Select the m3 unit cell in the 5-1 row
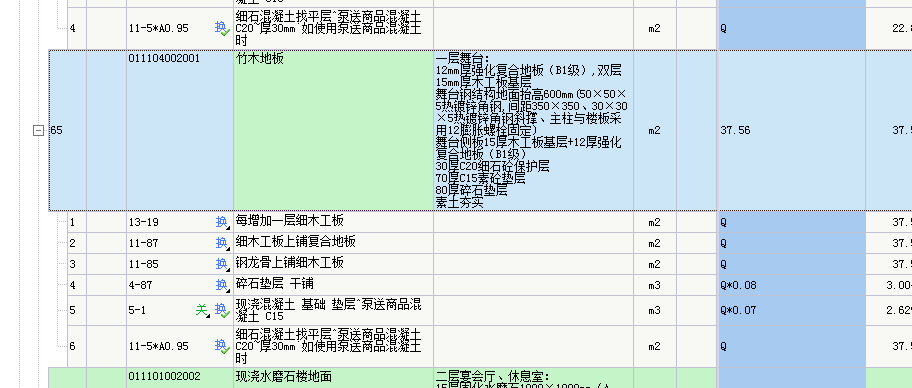The height and width of the screenshot is (388, 912). (655, 311)
